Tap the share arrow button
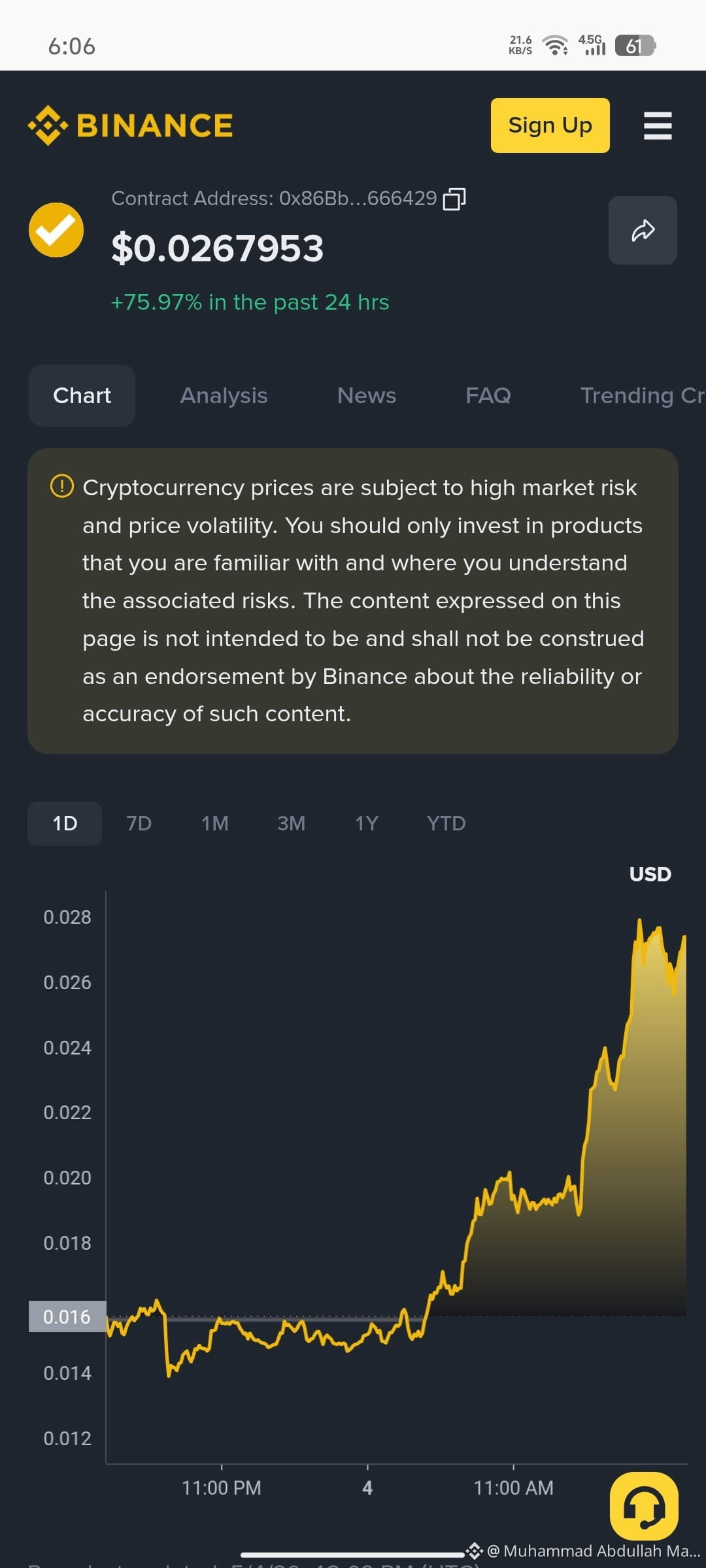The height and width of the screenshot is (1568, 706). [643, 230]
